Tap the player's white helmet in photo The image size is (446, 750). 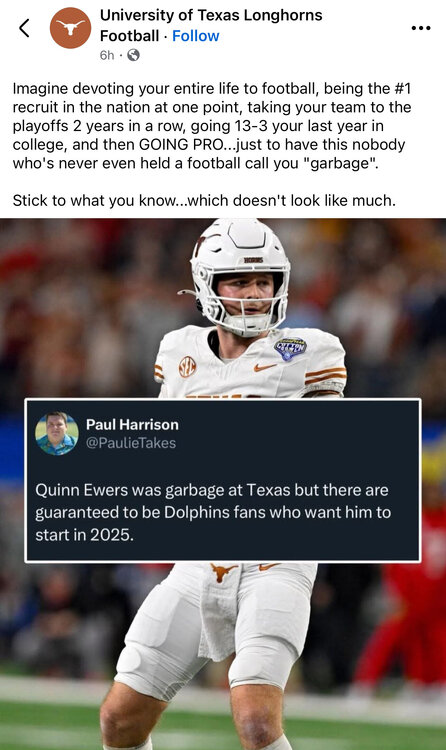pos(240,276)
